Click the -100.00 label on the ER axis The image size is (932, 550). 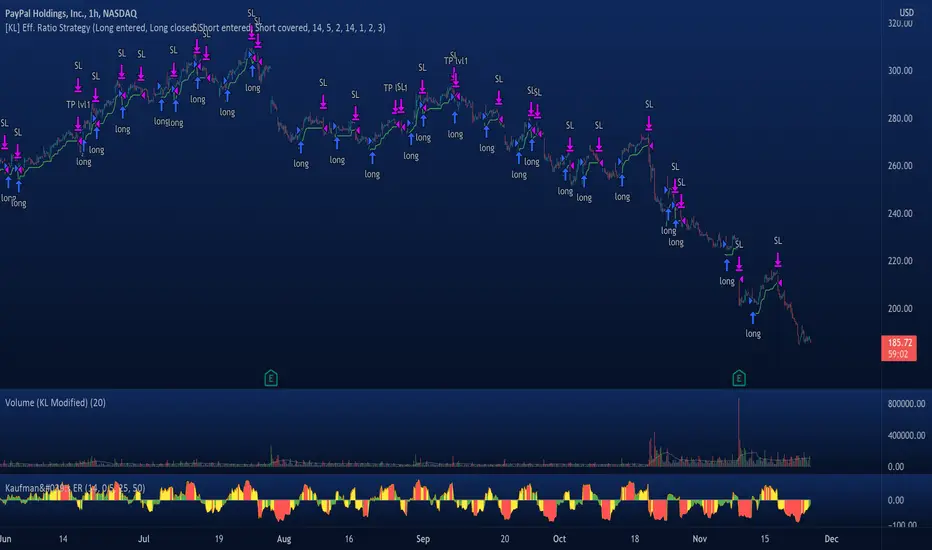coord(902,525)
